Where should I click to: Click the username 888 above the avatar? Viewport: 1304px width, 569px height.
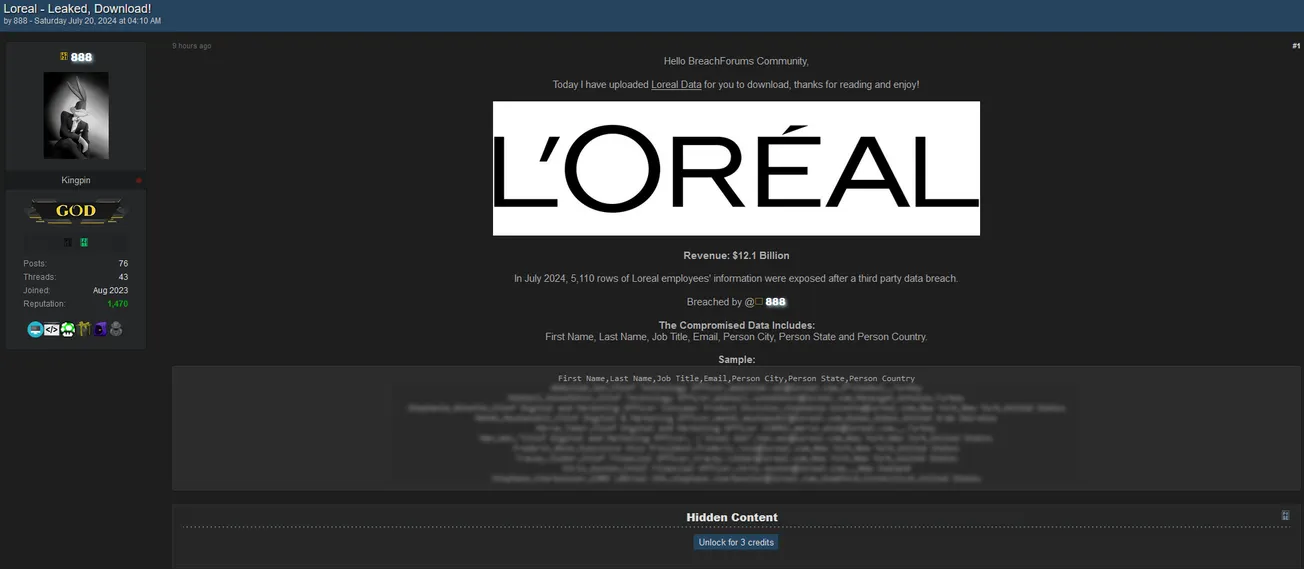(81, 57)
